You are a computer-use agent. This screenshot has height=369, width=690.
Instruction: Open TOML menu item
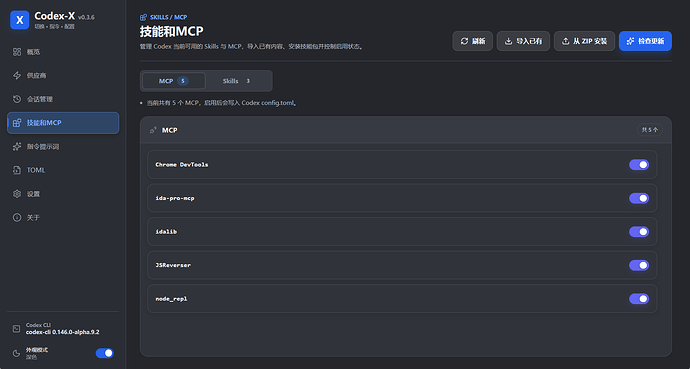tap(63, 170)
